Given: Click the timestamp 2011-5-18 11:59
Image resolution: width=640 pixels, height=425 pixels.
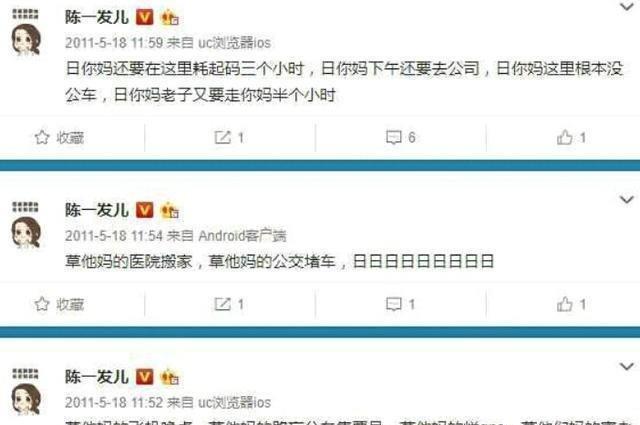Looking at the screenshot, I should pyautogui.click(x=114, y=43).
